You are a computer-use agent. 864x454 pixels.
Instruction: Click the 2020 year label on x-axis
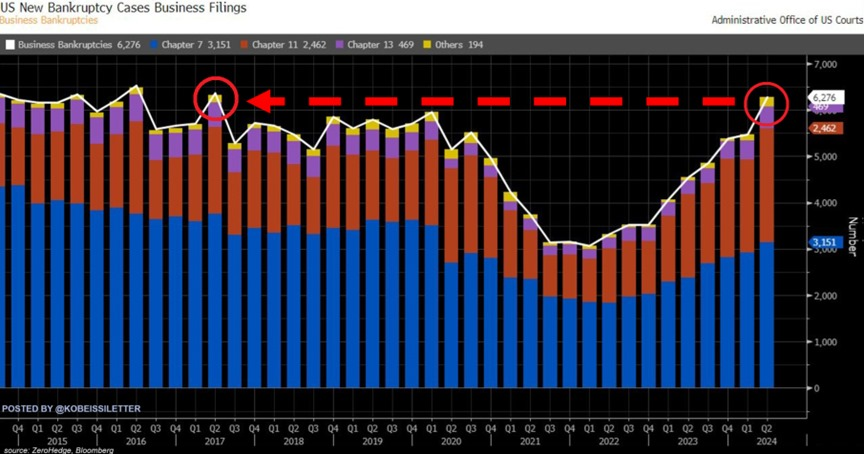click(x=451, y=441)
